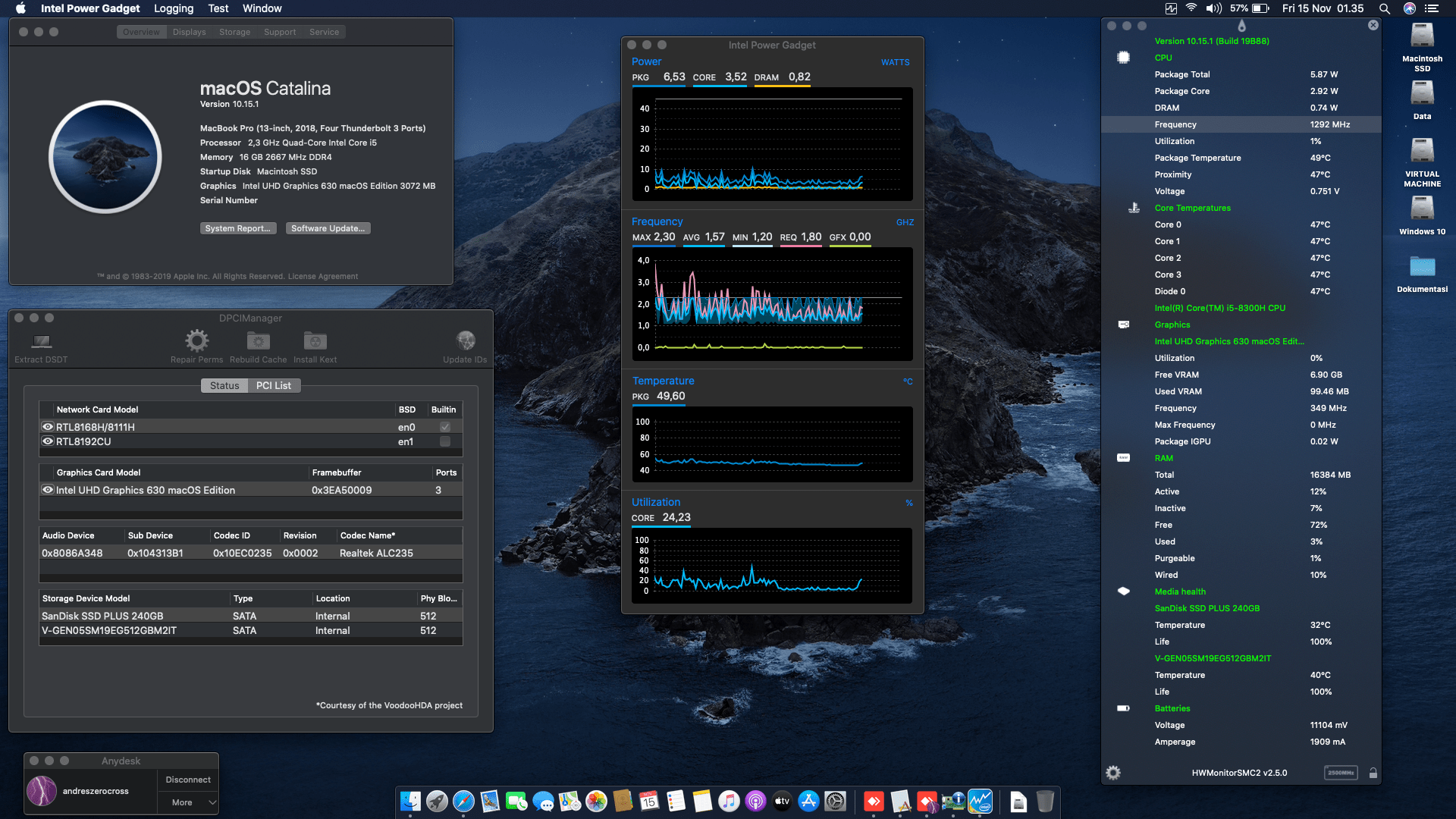The width and height of the screenshot is (1456, 819).
Task: Switch to Storage tab in About This Mac
Action: (x=234, y=32)
